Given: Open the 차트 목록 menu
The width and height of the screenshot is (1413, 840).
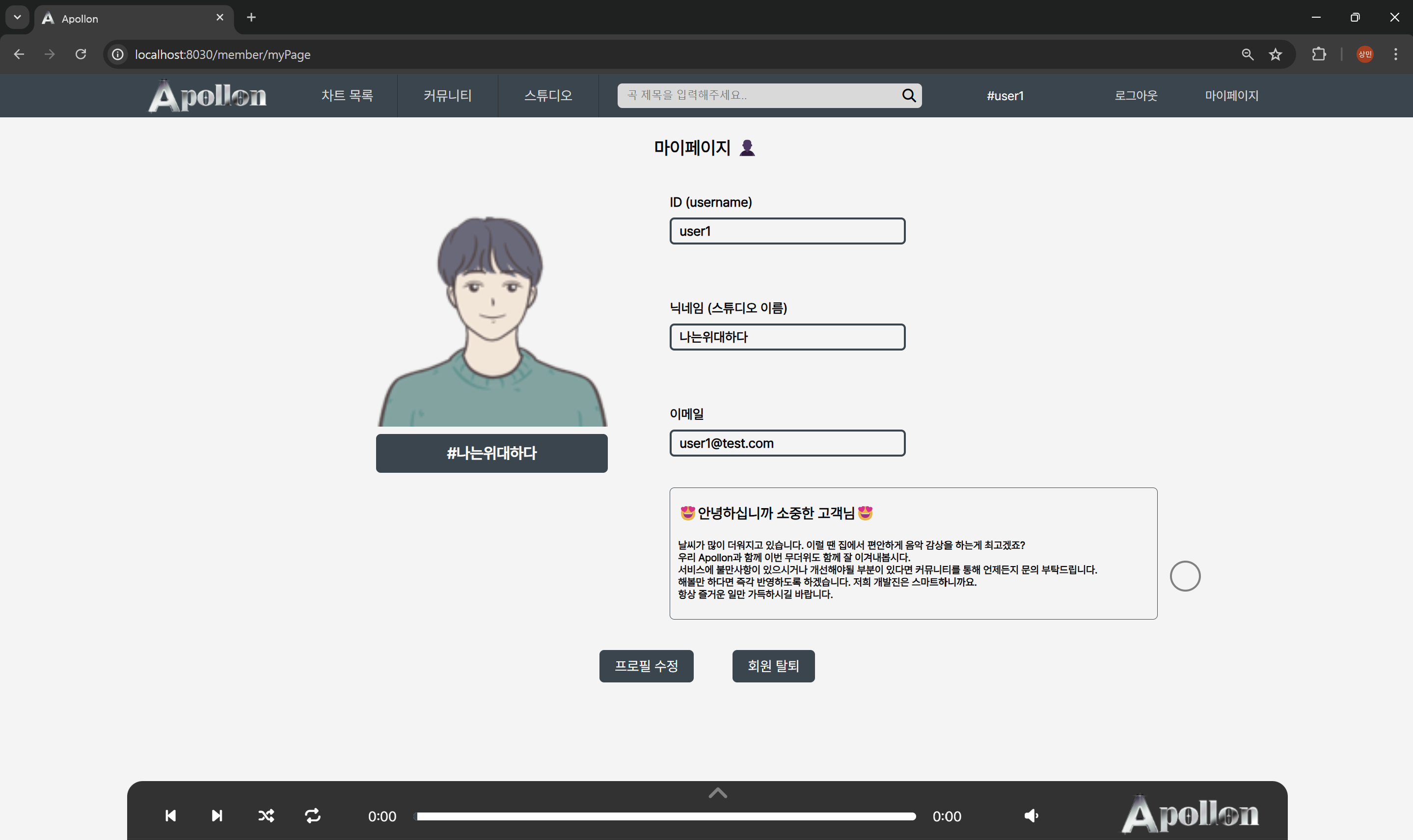Looking at the screenshot, I should tap(347, 96).
